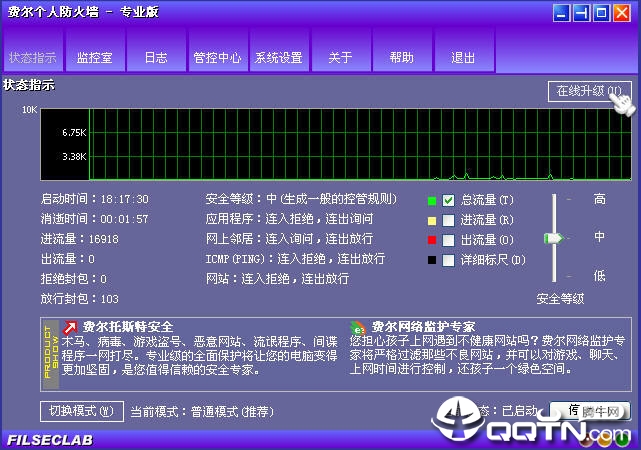Enable the 进流量(R) checkbox
Viewport: 641px width, 450px height.
click(x=448, y=220)
